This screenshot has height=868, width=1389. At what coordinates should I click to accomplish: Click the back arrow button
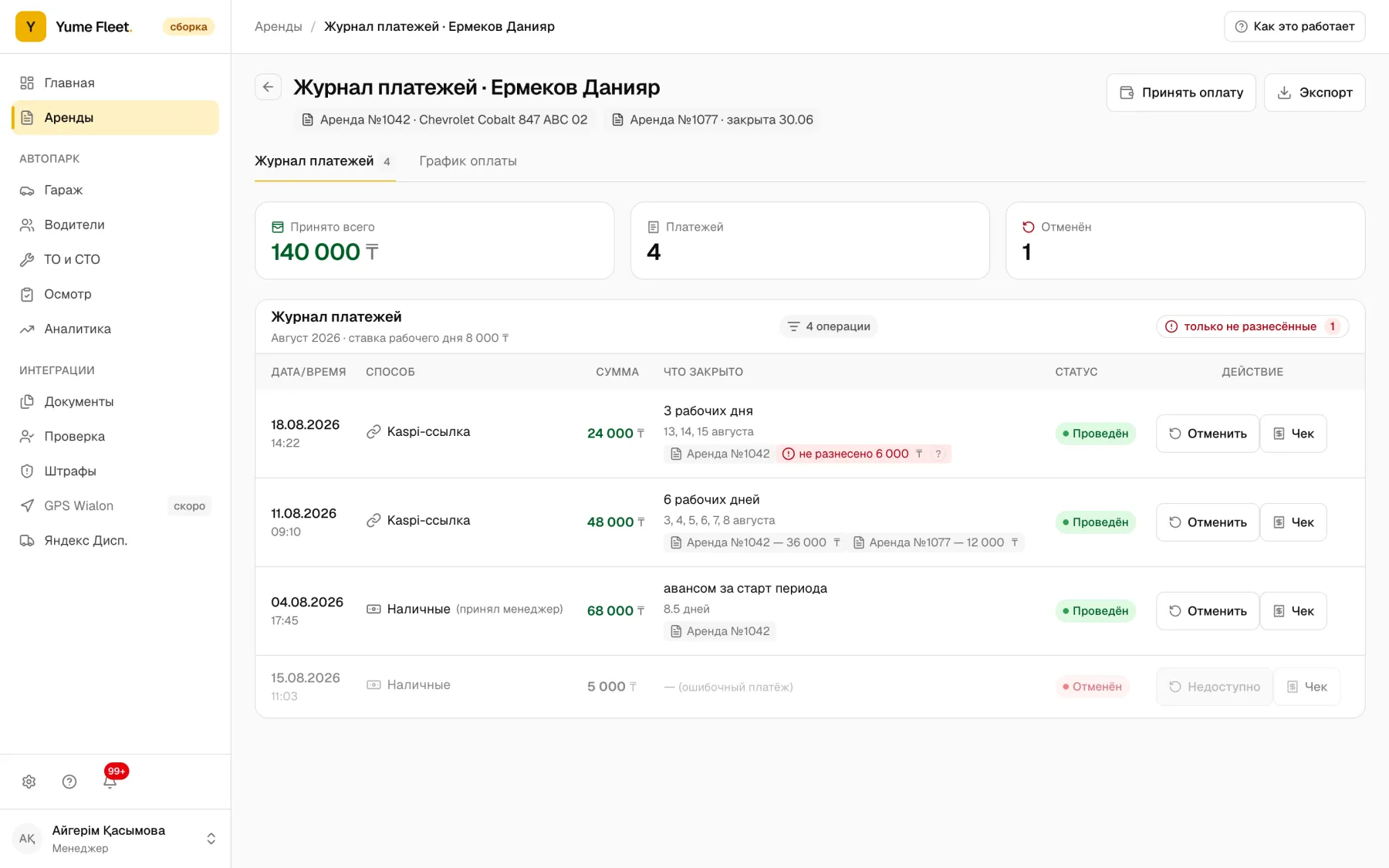click(268, 87)
